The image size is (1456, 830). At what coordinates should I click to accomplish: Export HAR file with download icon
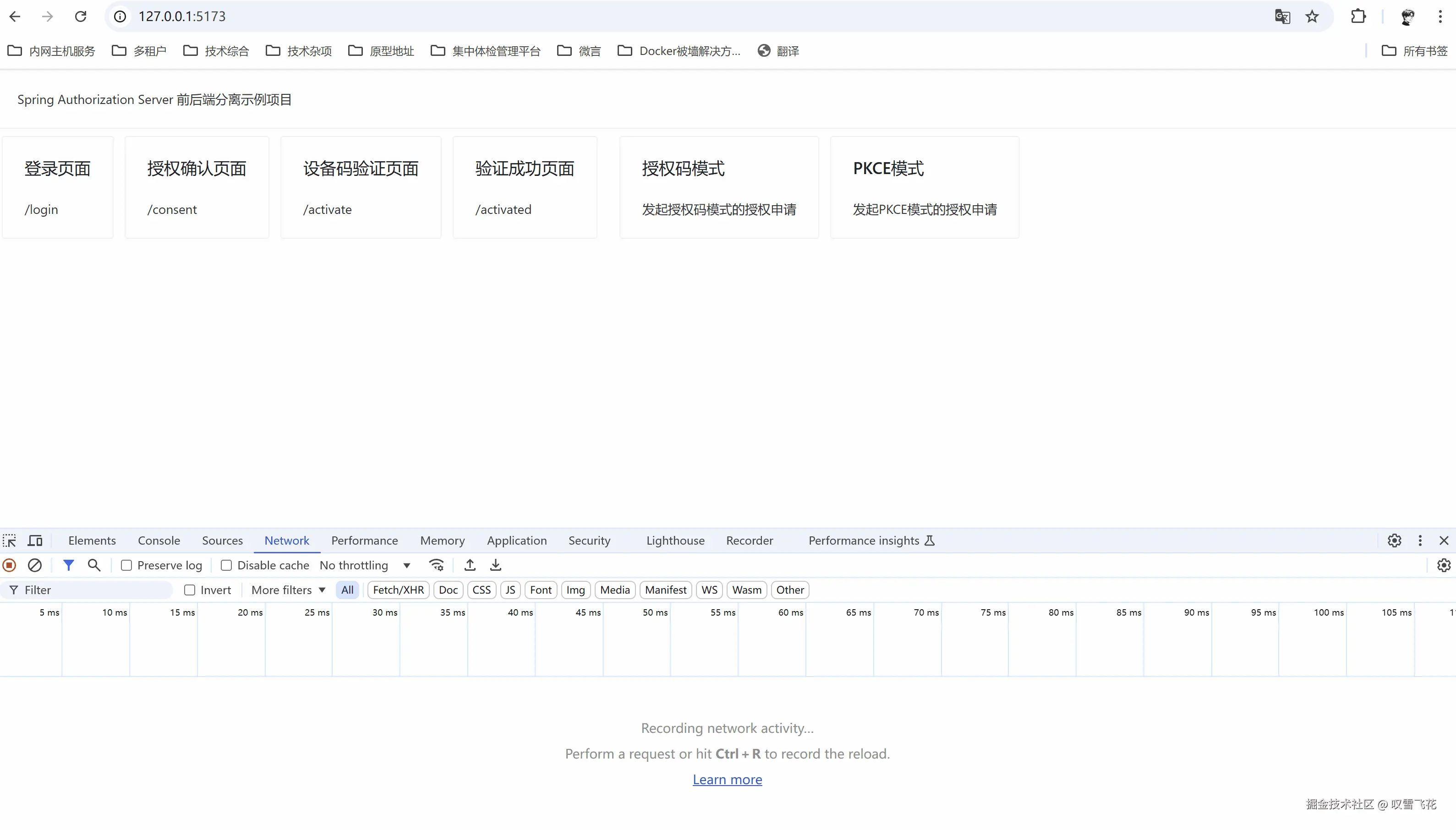click(x=495, y=565)
